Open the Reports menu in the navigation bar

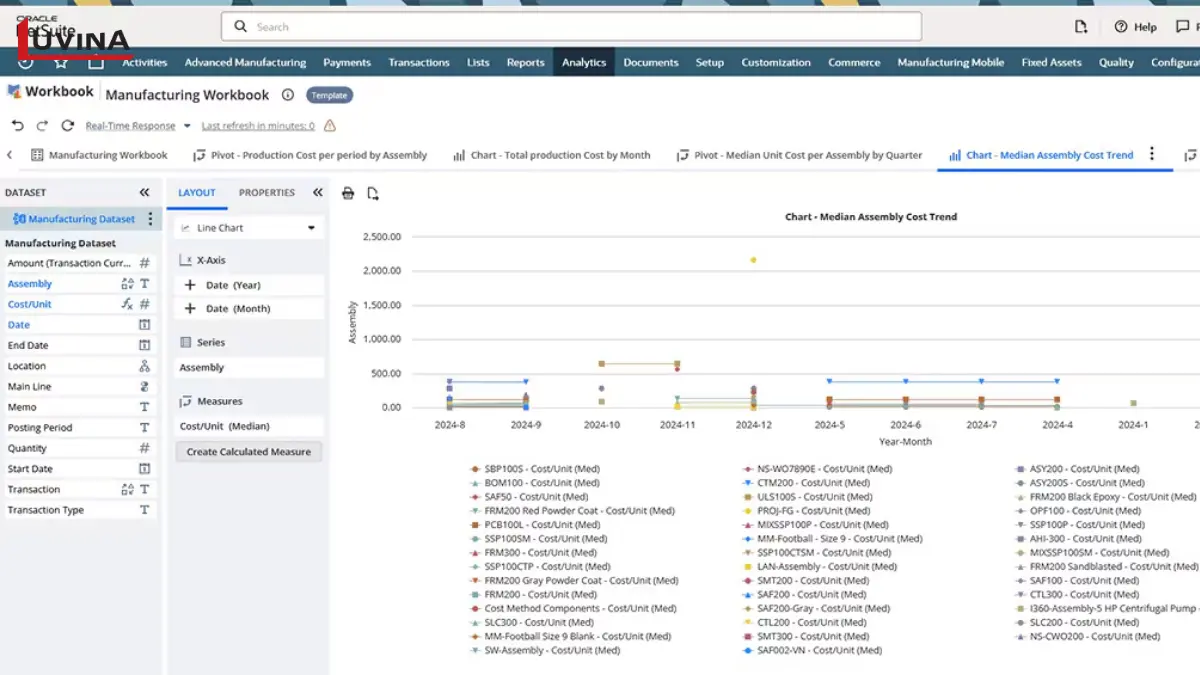pos(525,61)
